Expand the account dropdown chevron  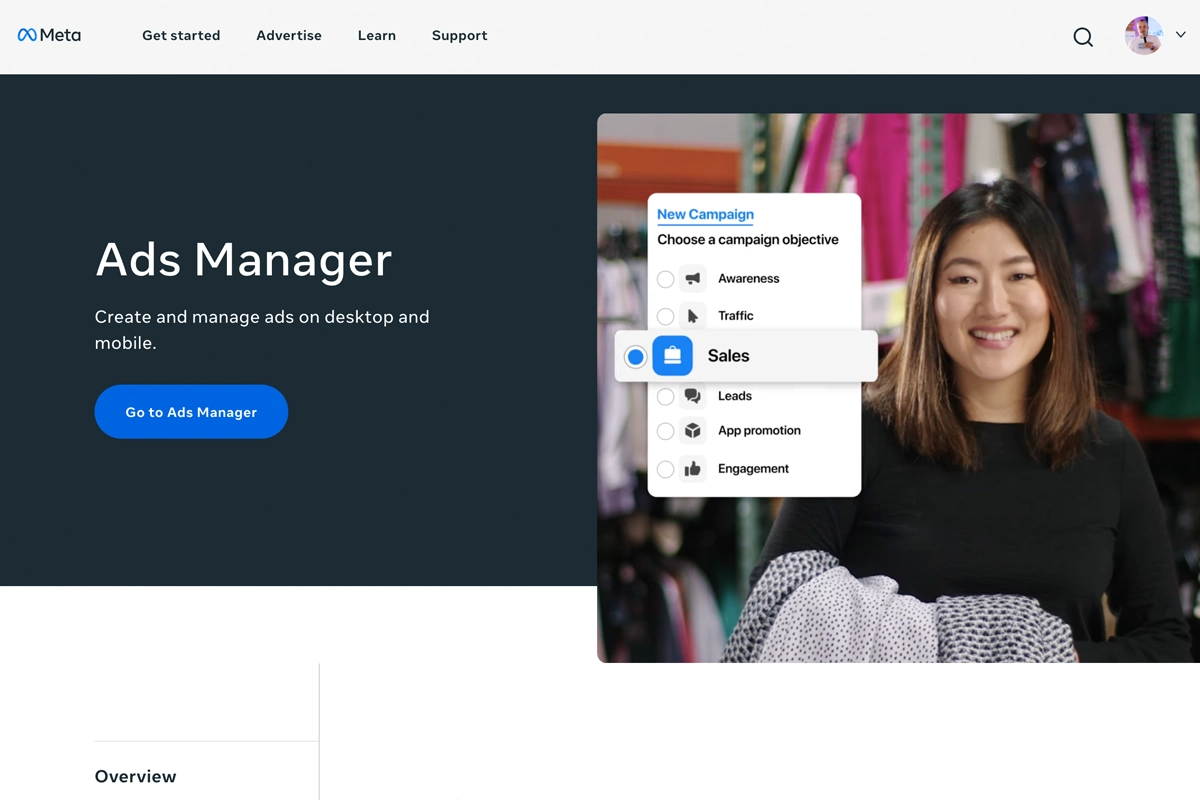(1180, 35)
